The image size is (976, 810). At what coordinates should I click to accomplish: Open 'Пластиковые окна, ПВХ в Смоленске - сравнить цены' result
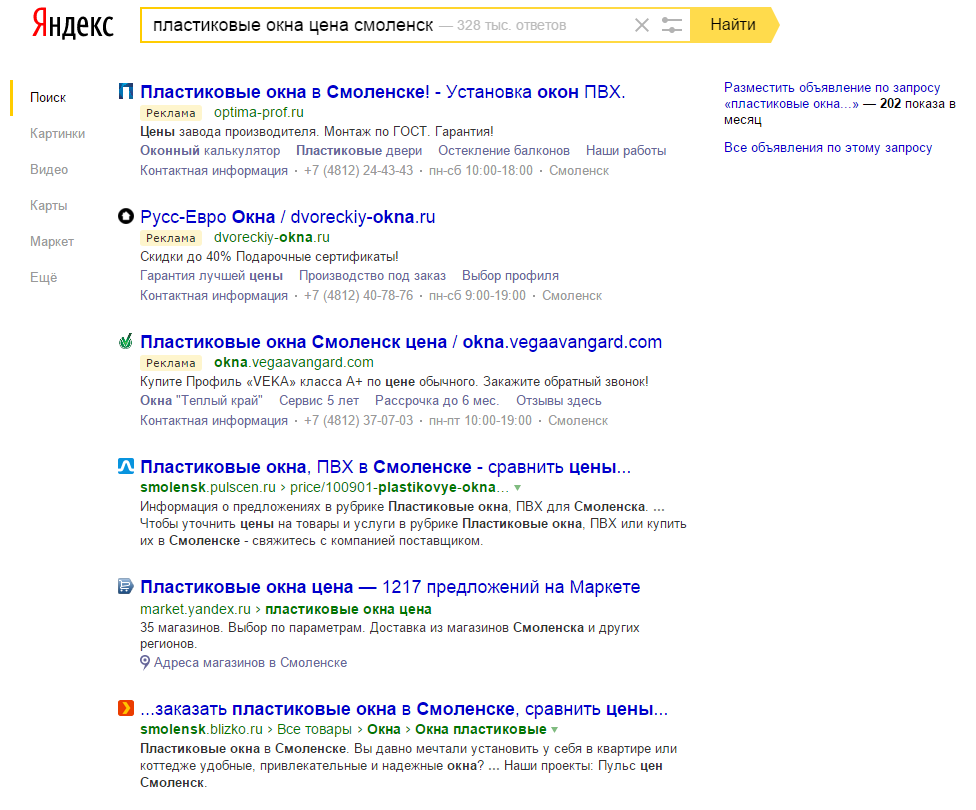point(385,467)
